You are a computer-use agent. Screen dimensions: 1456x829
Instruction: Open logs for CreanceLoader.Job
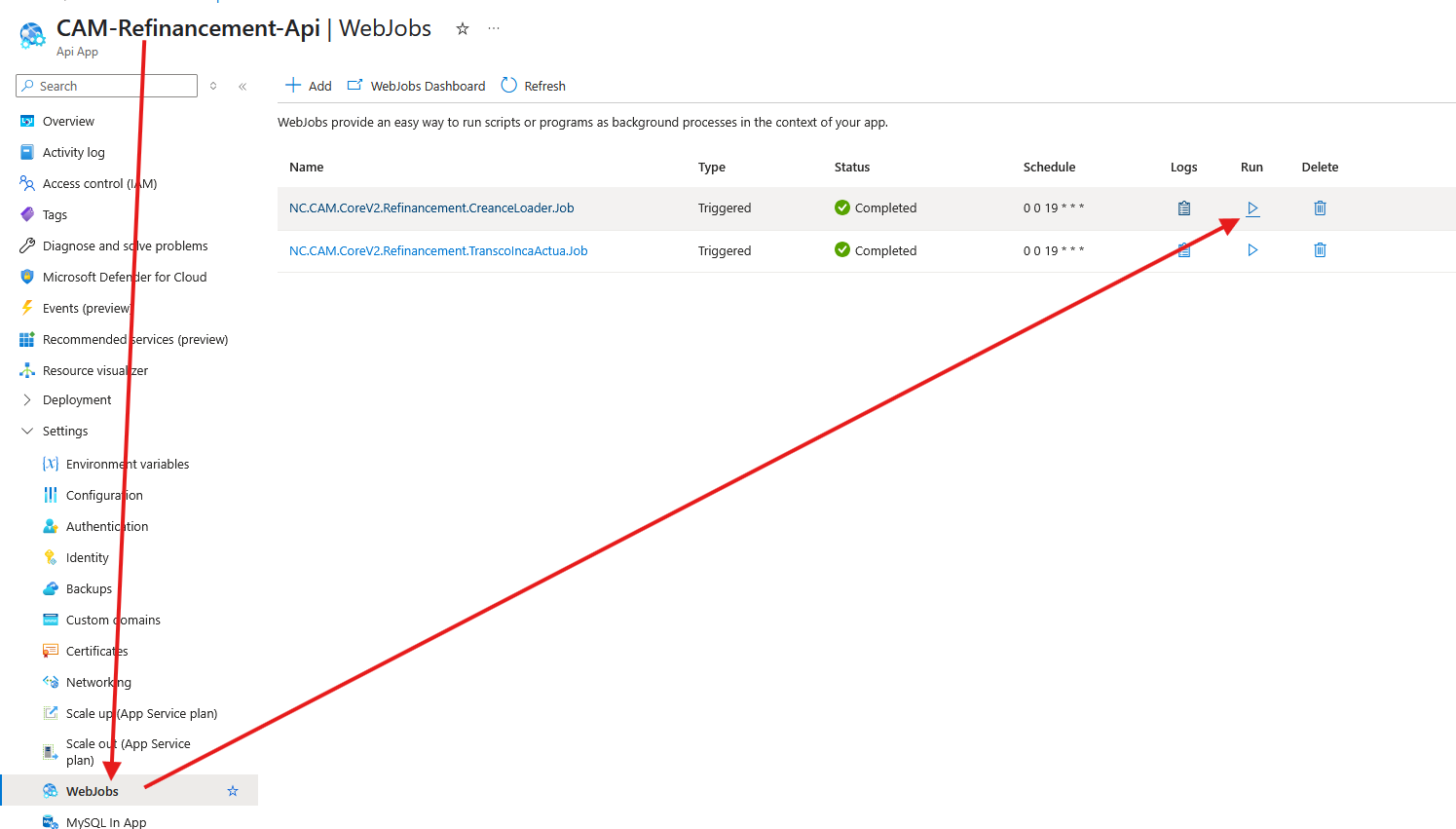pos(1183,208)
